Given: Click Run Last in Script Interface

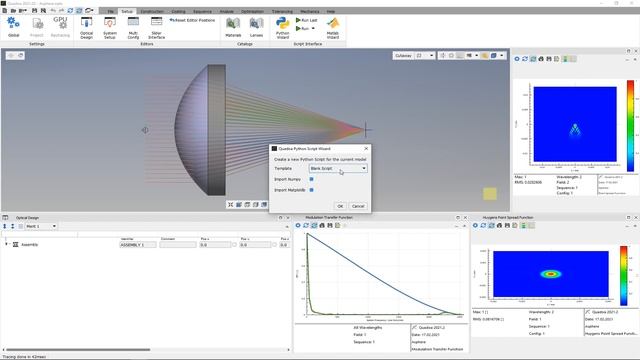Looking at the screenshot, I should click(307, 20).
